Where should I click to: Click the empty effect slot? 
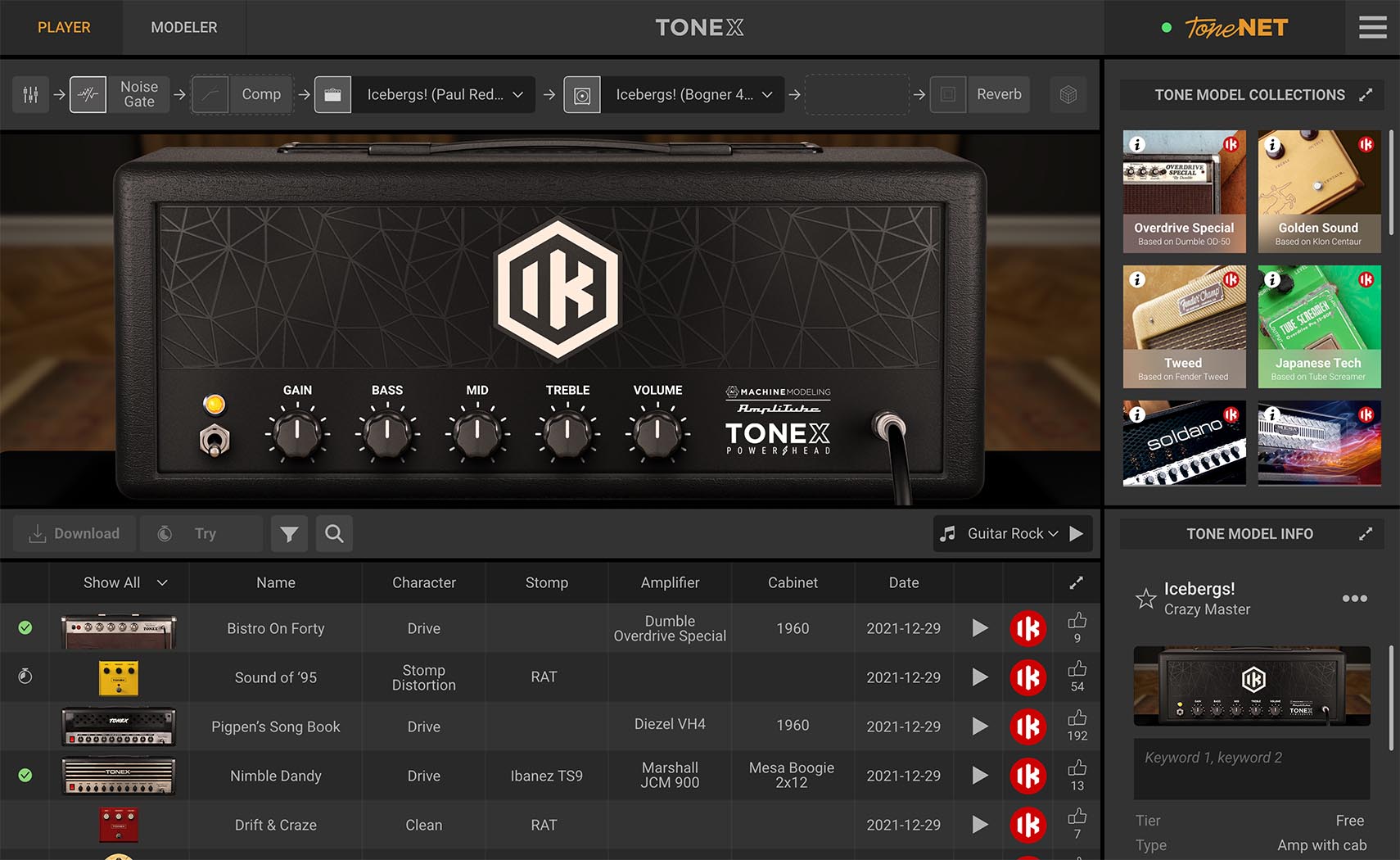pyautogui.click(x=857, y=95)
